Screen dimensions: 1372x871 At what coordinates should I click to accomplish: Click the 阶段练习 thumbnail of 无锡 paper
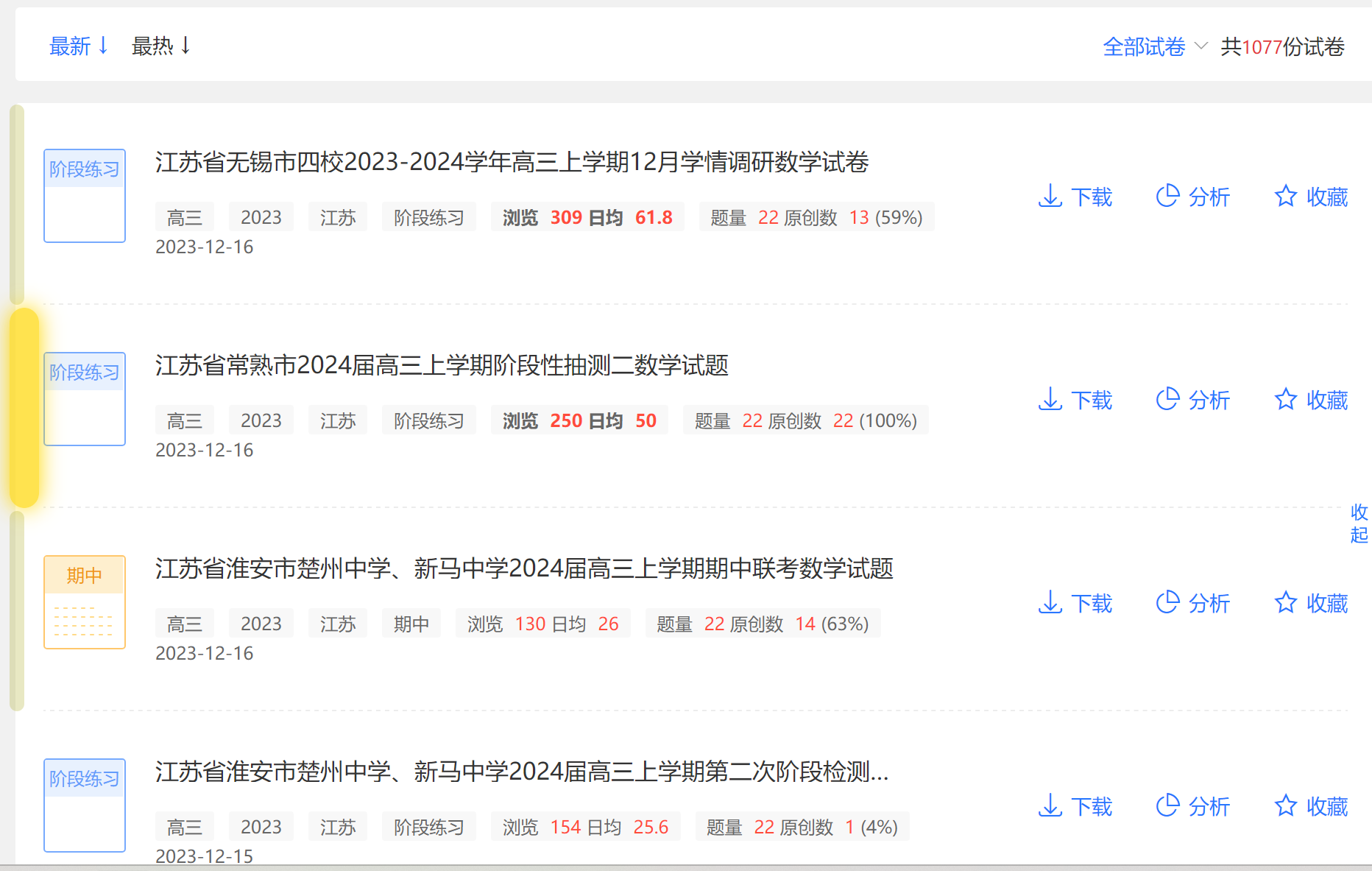click(x=85, y=195)
